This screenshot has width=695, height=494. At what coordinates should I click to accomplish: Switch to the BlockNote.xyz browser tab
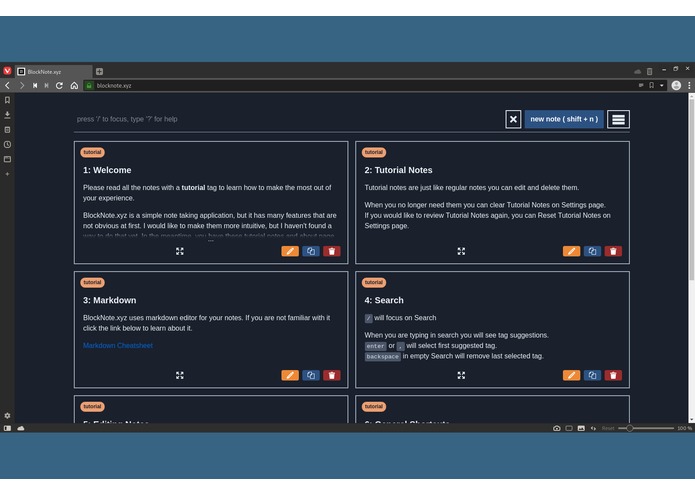point(54,71)
